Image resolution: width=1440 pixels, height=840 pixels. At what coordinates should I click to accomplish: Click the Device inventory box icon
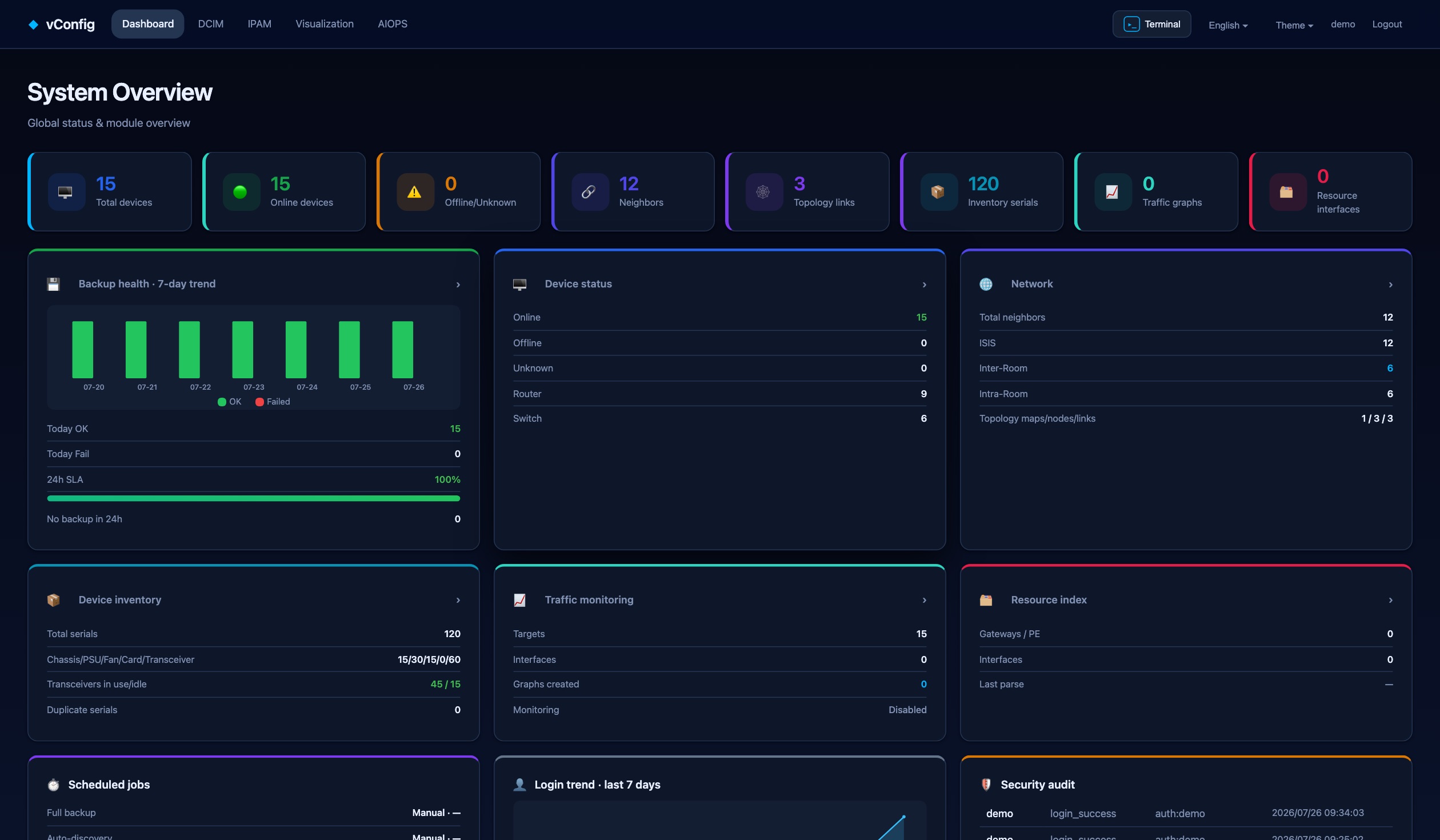[x=54, y=600]
